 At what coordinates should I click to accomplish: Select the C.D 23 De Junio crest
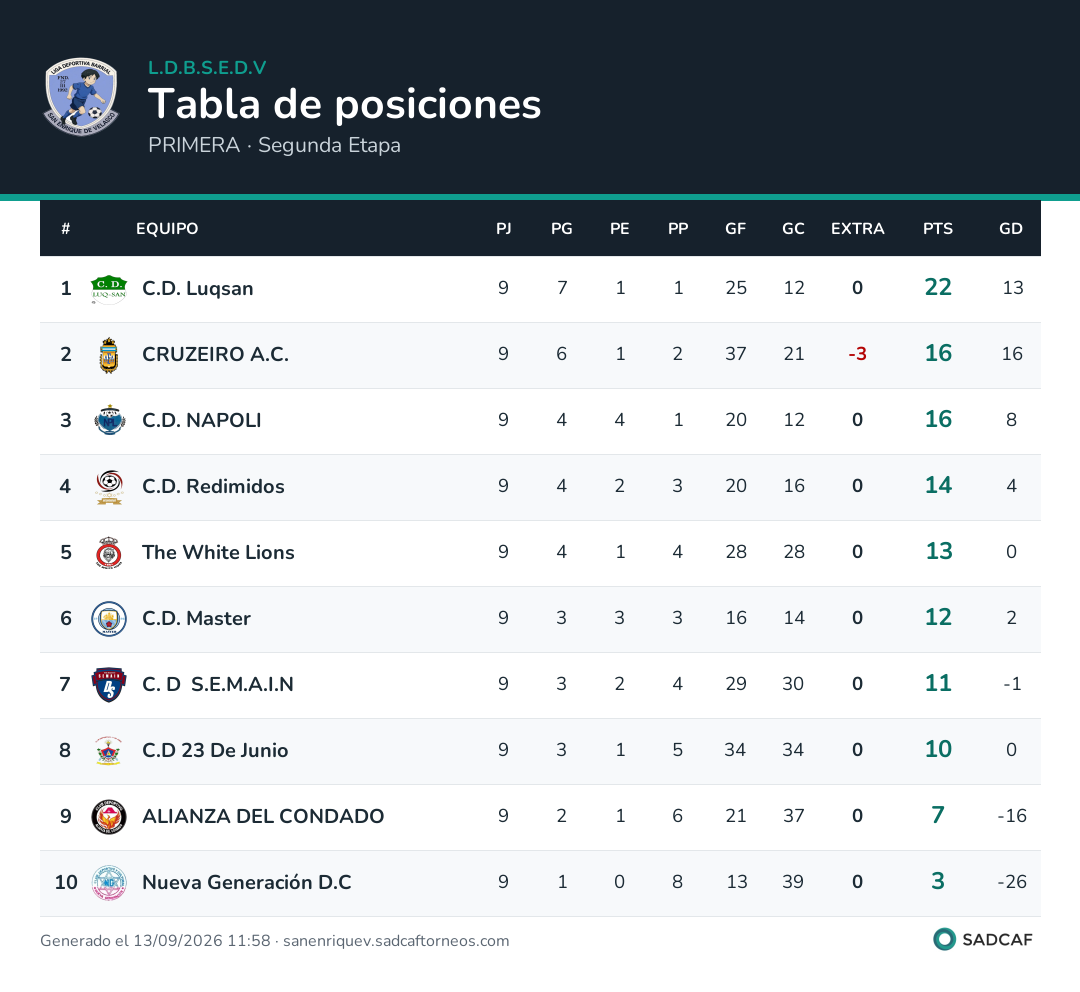click(109, 751)
